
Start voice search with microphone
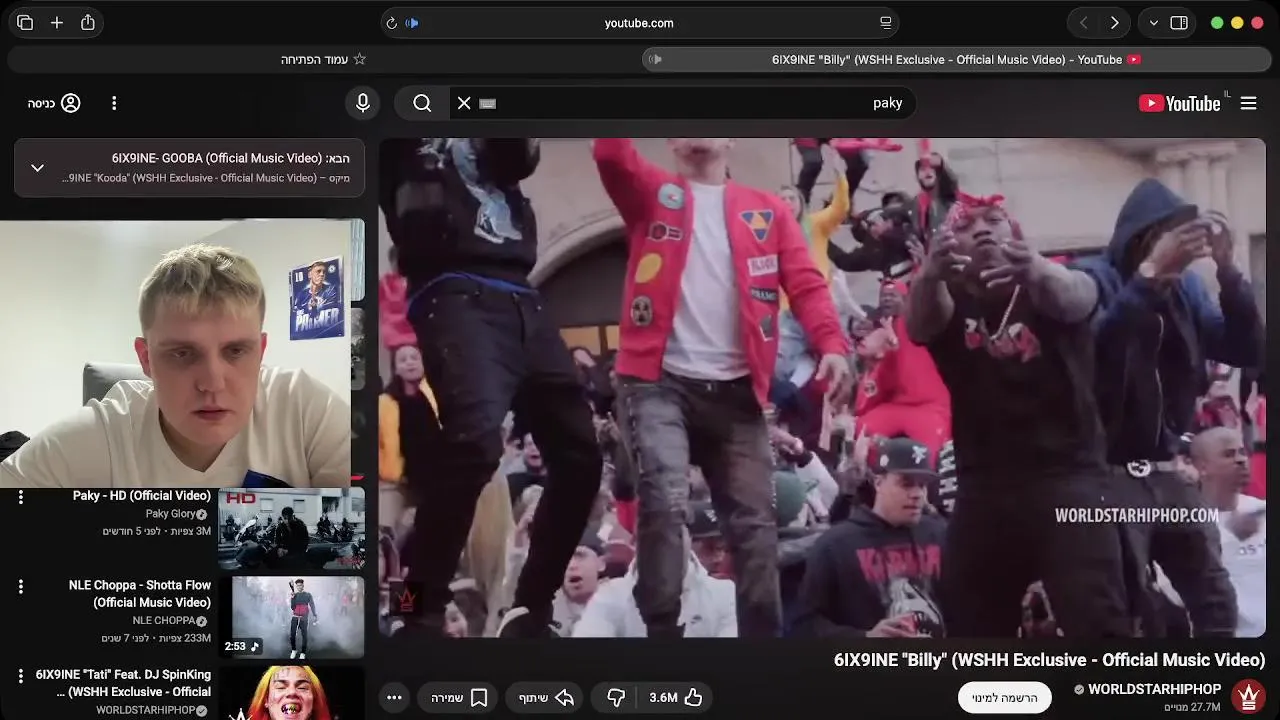pos(363,103)
